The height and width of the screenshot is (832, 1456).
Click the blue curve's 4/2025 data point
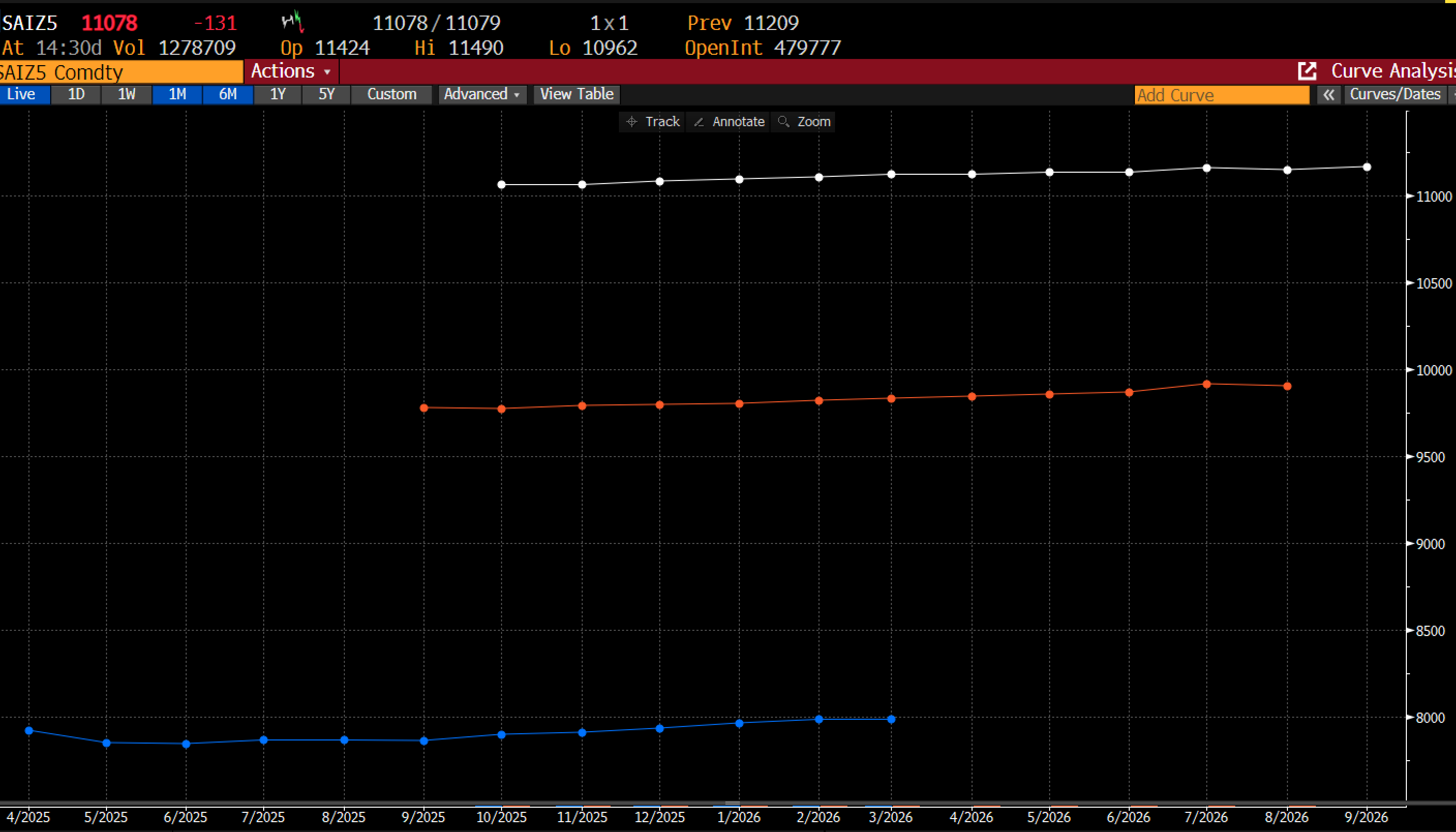[29, 730]
